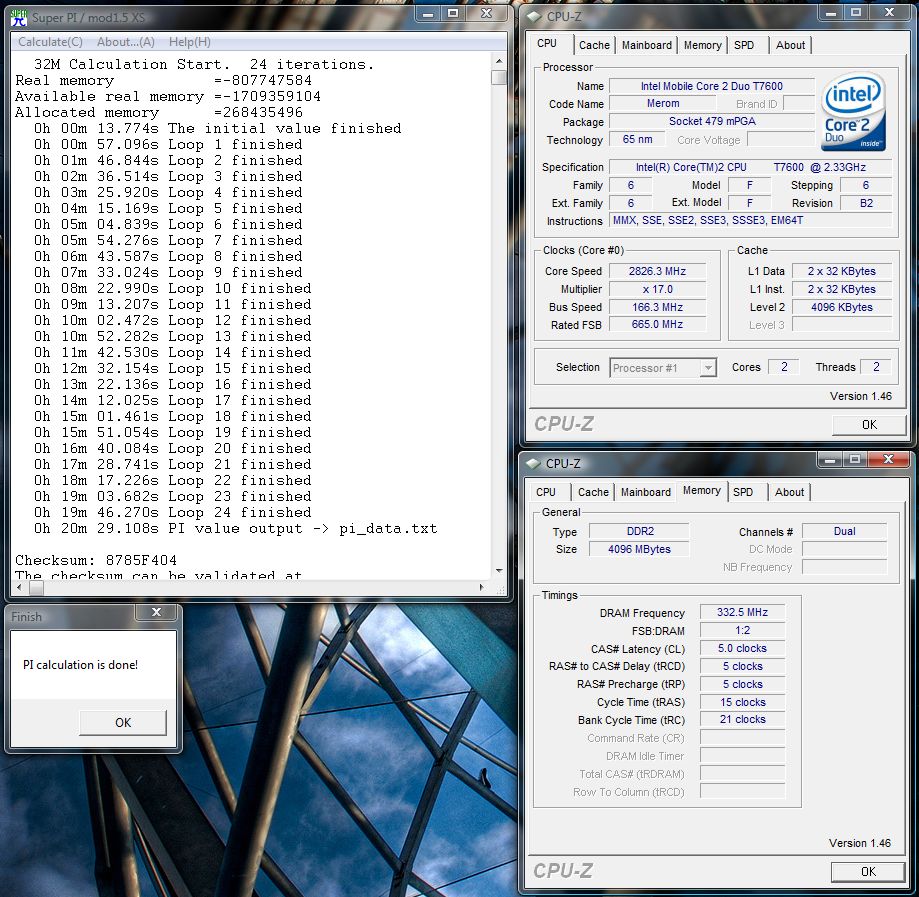Select CPU tab in top CPU-Z

pos(547,43)
